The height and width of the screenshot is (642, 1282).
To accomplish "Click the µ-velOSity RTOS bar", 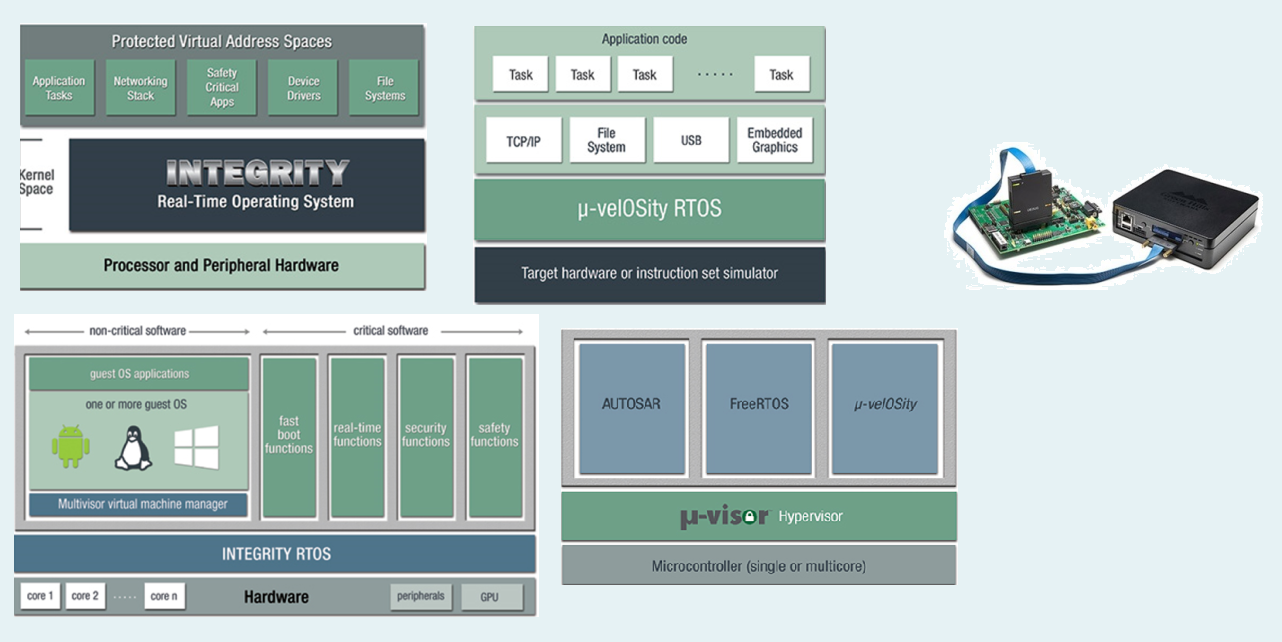I will click(x=650, y=210).
